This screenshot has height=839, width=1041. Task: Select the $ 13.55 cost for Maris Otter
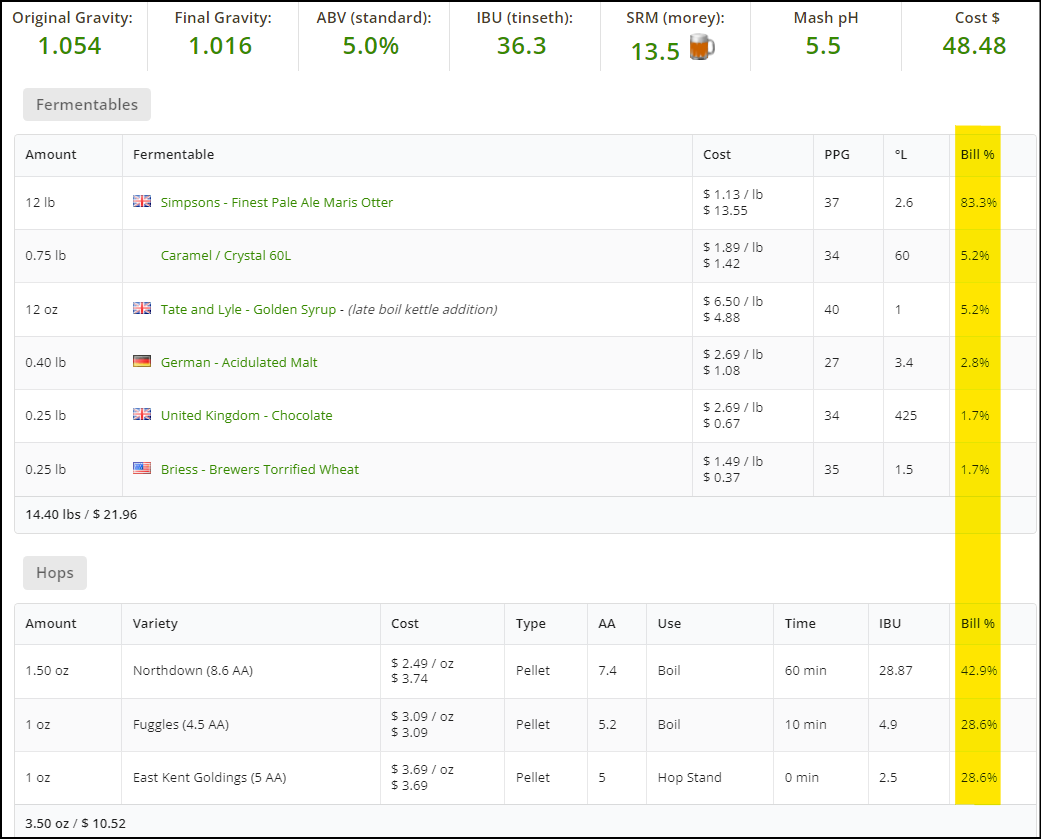(726, 210)
